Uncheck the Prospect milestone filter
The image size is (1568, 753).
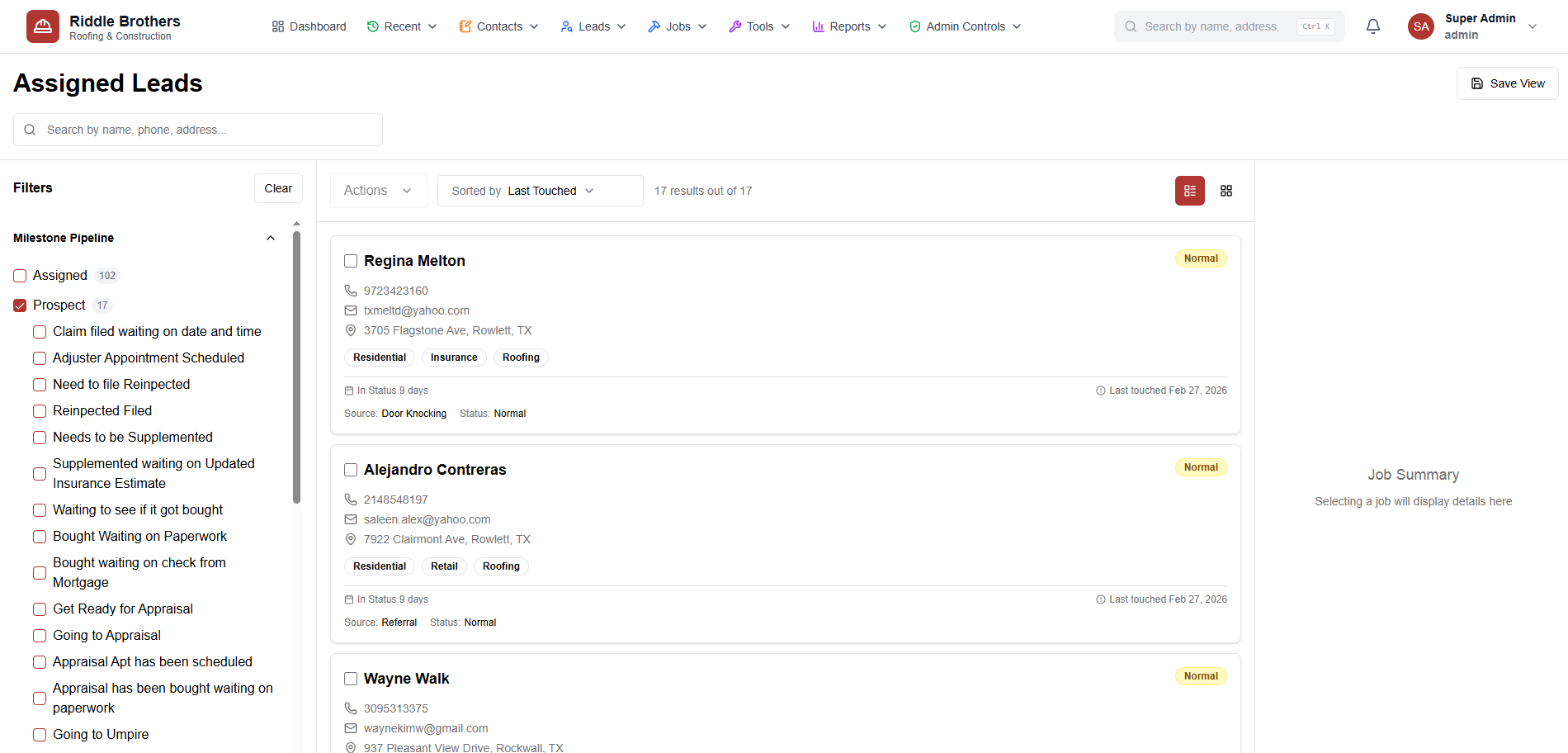(x=19, y=305)
